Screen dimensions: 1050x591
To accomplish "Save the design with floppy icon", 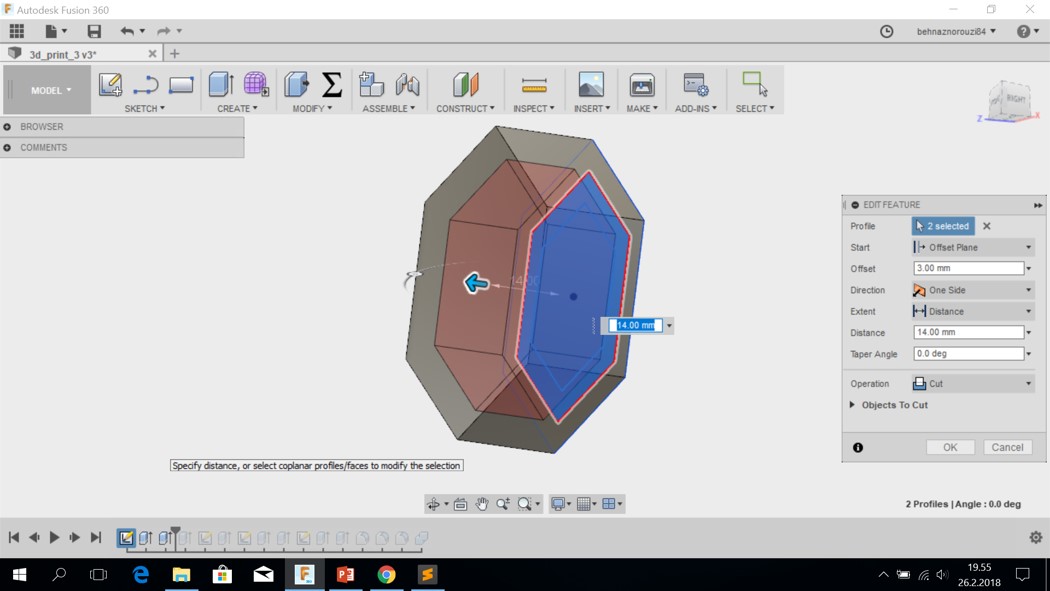I will click(94, 31).
